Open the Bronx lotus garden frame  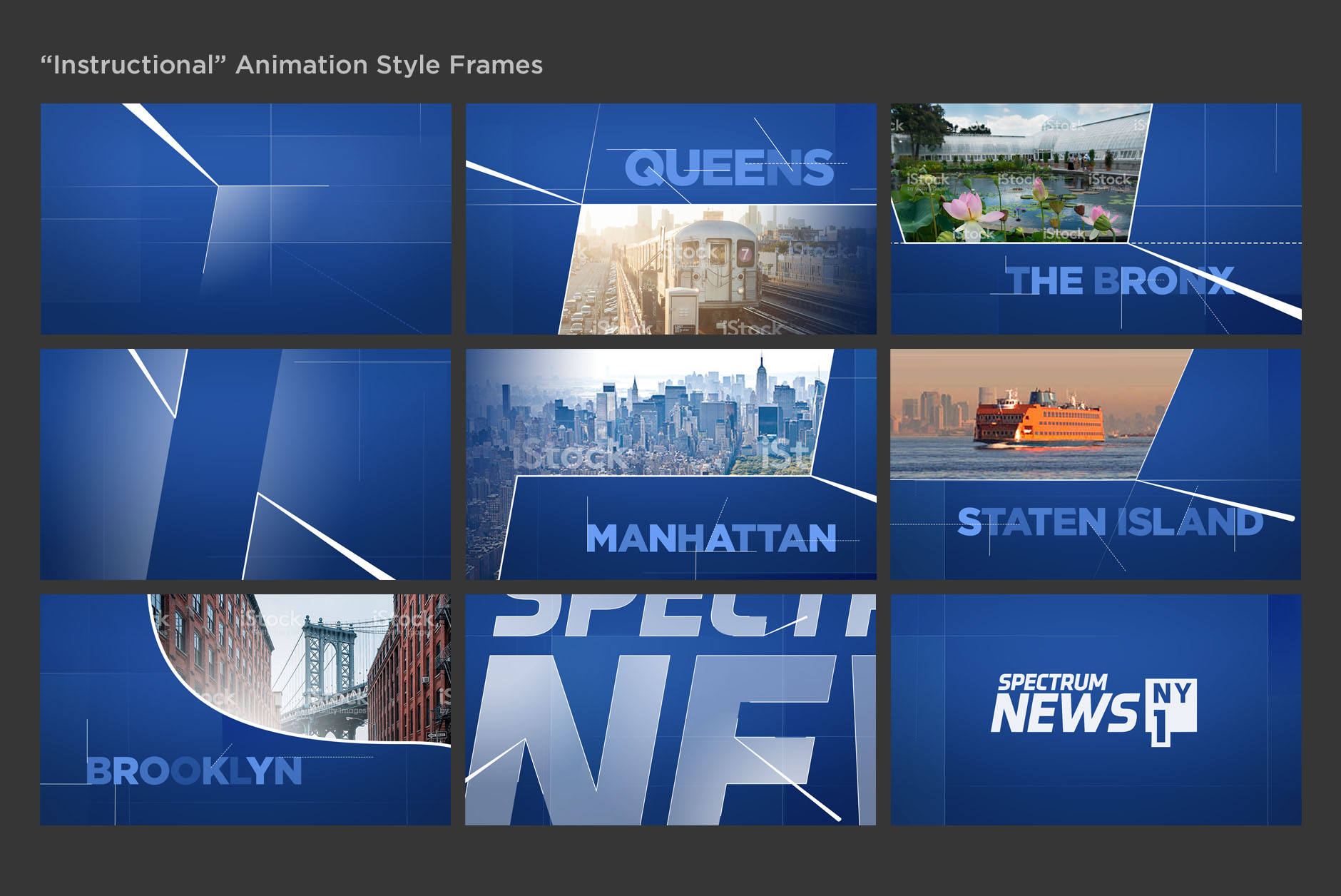(x=1096, y=219)
